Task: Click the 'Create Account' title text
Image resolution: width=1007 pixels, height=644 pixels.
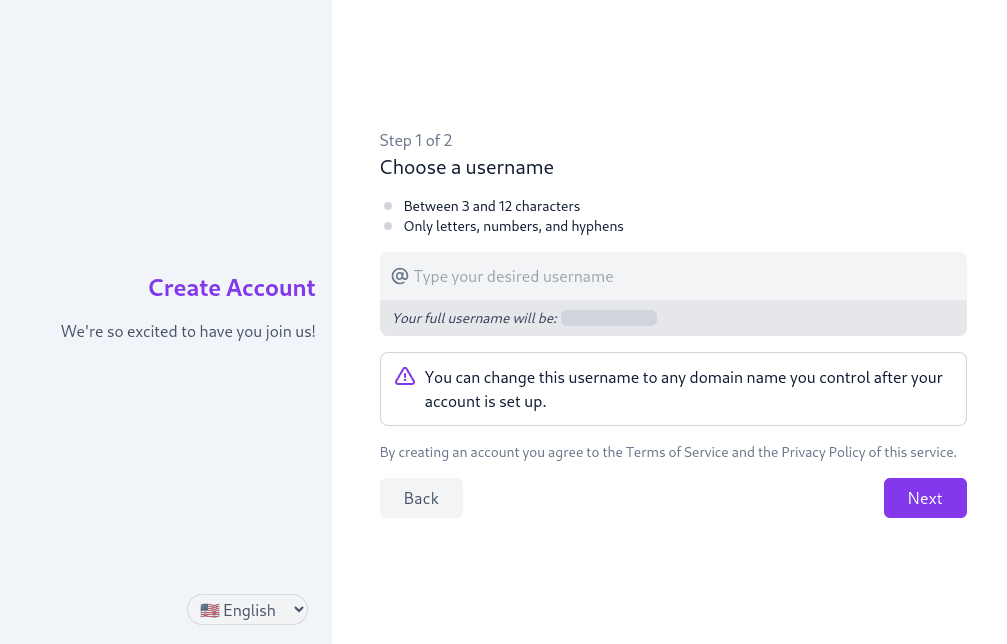Action: [x=231, y=288]
